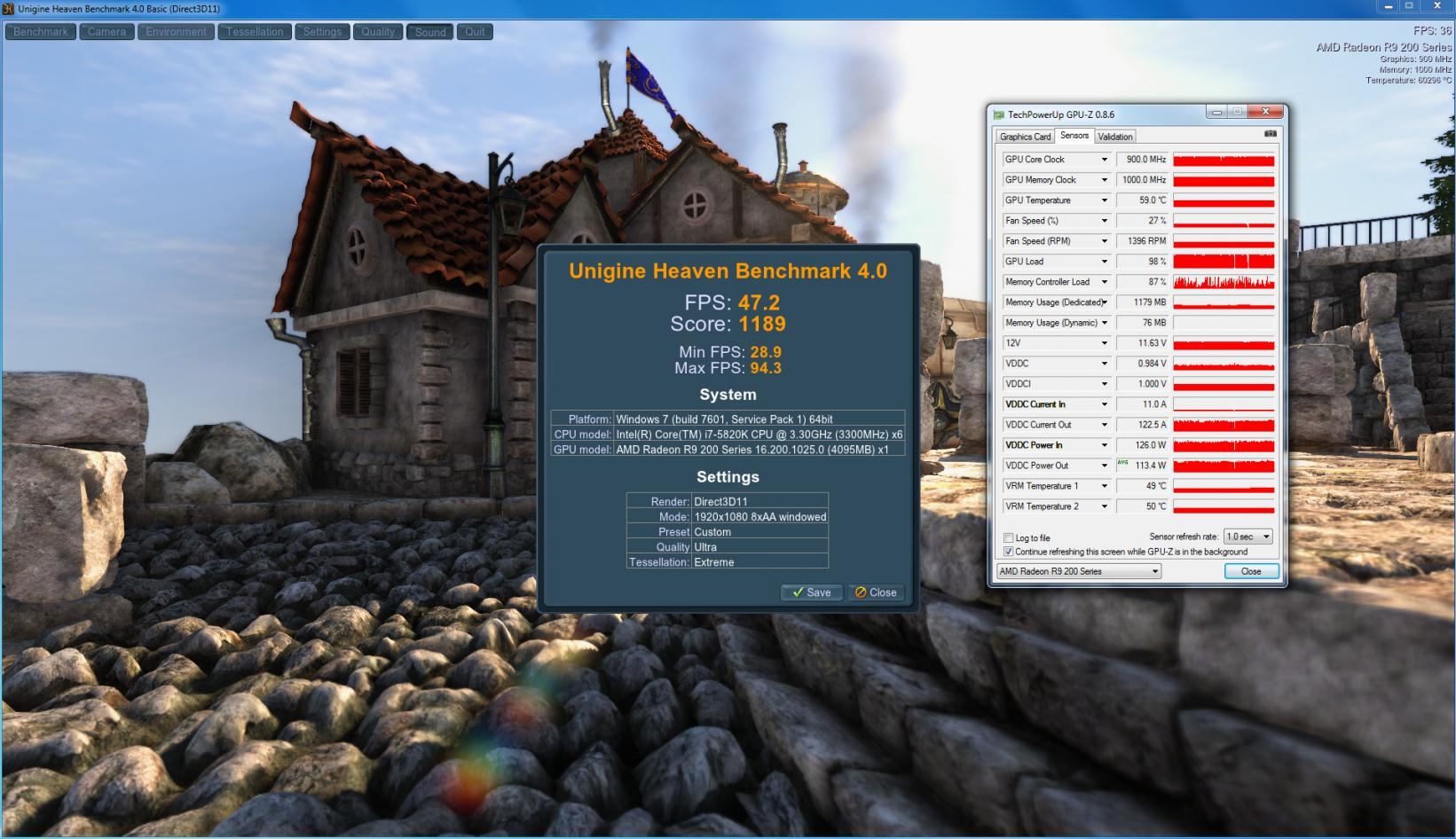Click the GPU Load history graph
The image size is (1456, 839).
[1224, 262]
